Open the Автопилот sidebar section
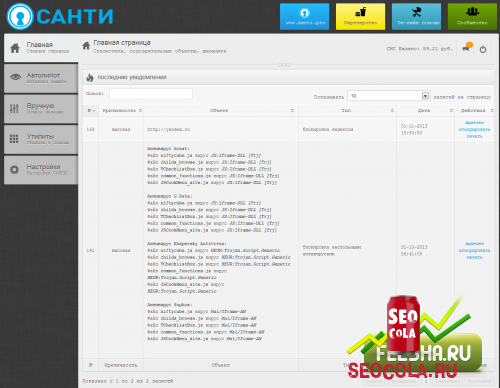 [41, 78]
